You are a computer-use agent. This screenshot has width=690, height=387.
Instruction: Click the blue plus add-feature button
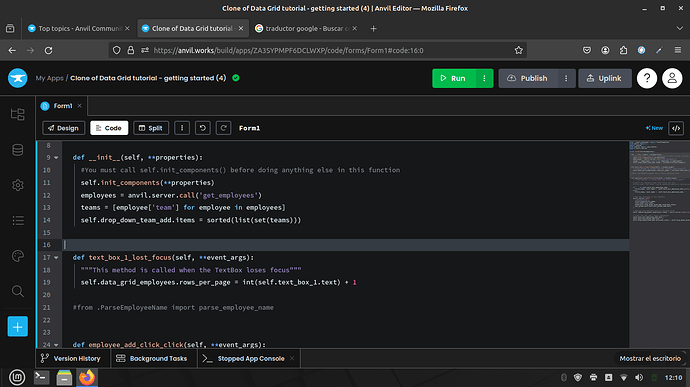[18, 327]
